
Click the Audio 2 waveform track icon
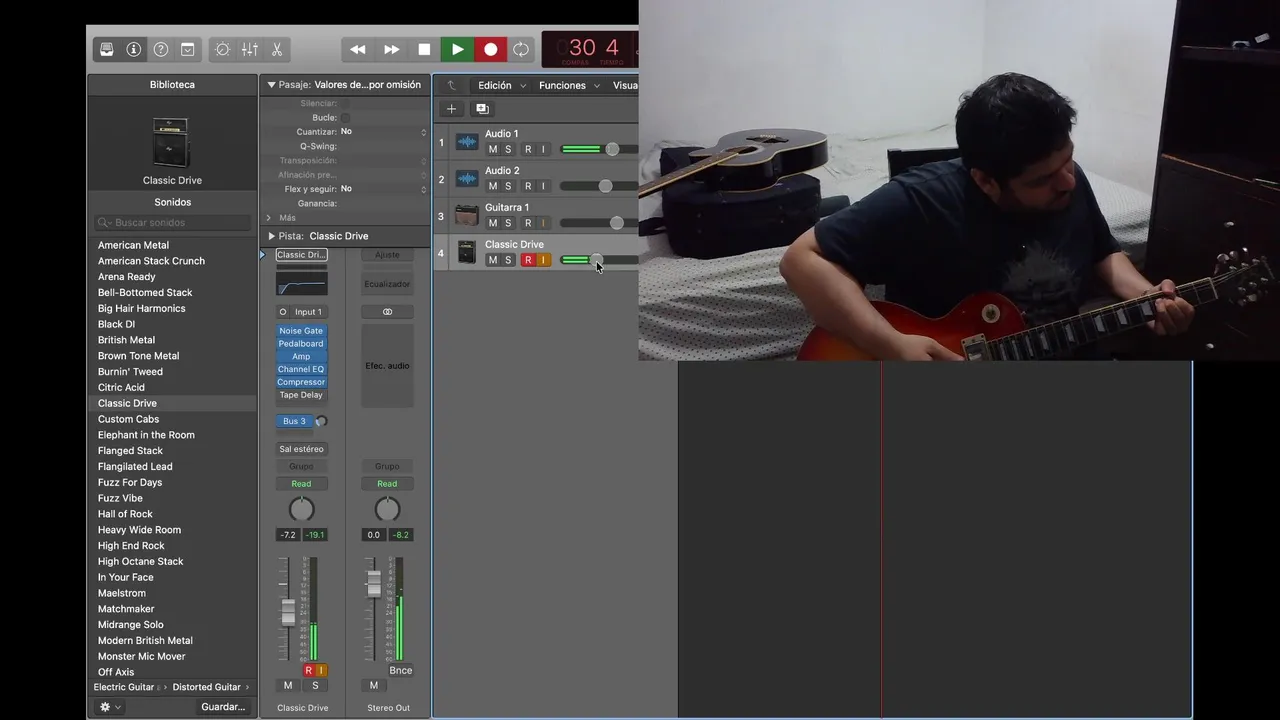pyautogui.click(x=466, y=179)
